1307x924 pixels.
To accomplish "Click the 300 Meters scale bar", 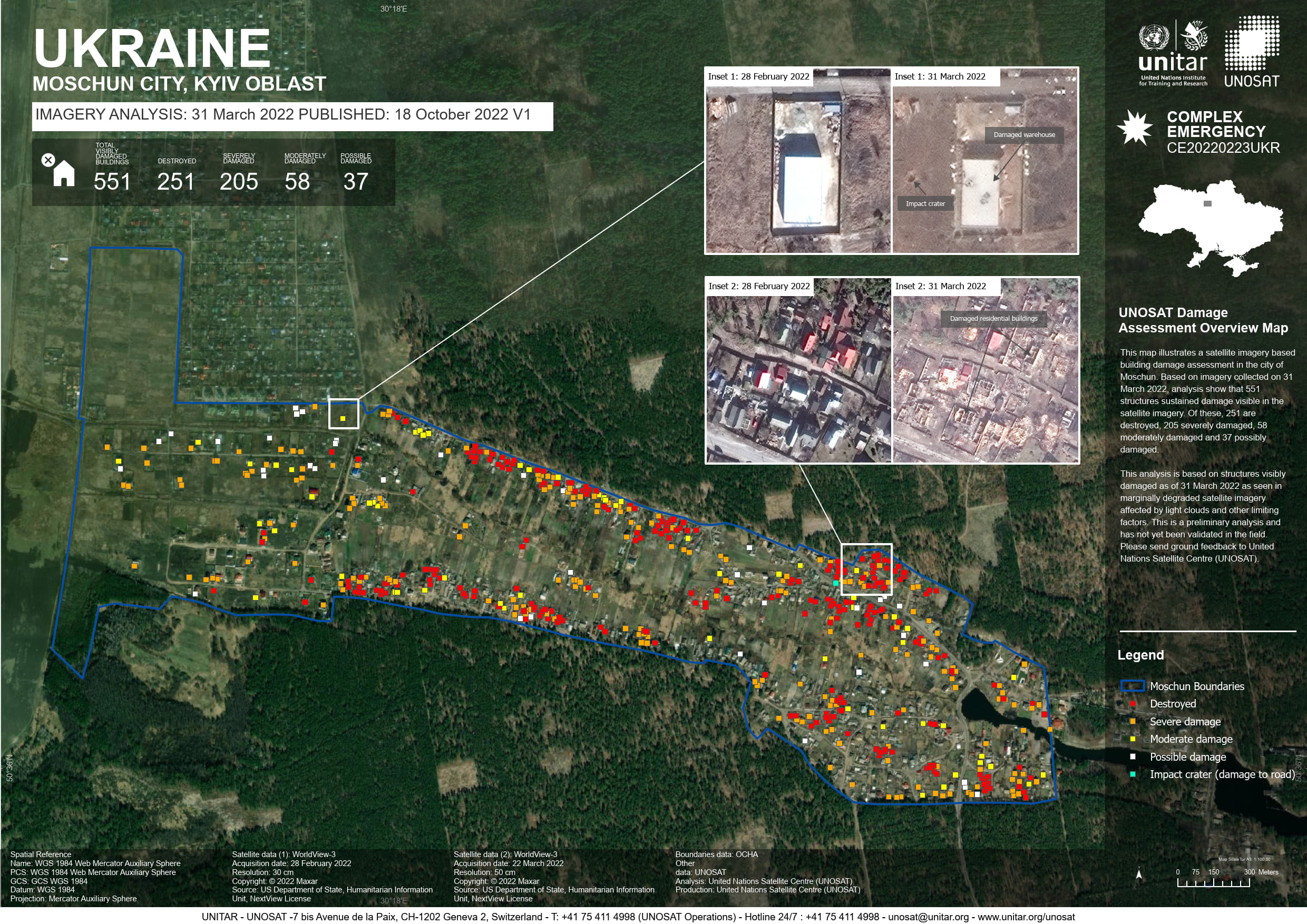I will [1213, 882].
